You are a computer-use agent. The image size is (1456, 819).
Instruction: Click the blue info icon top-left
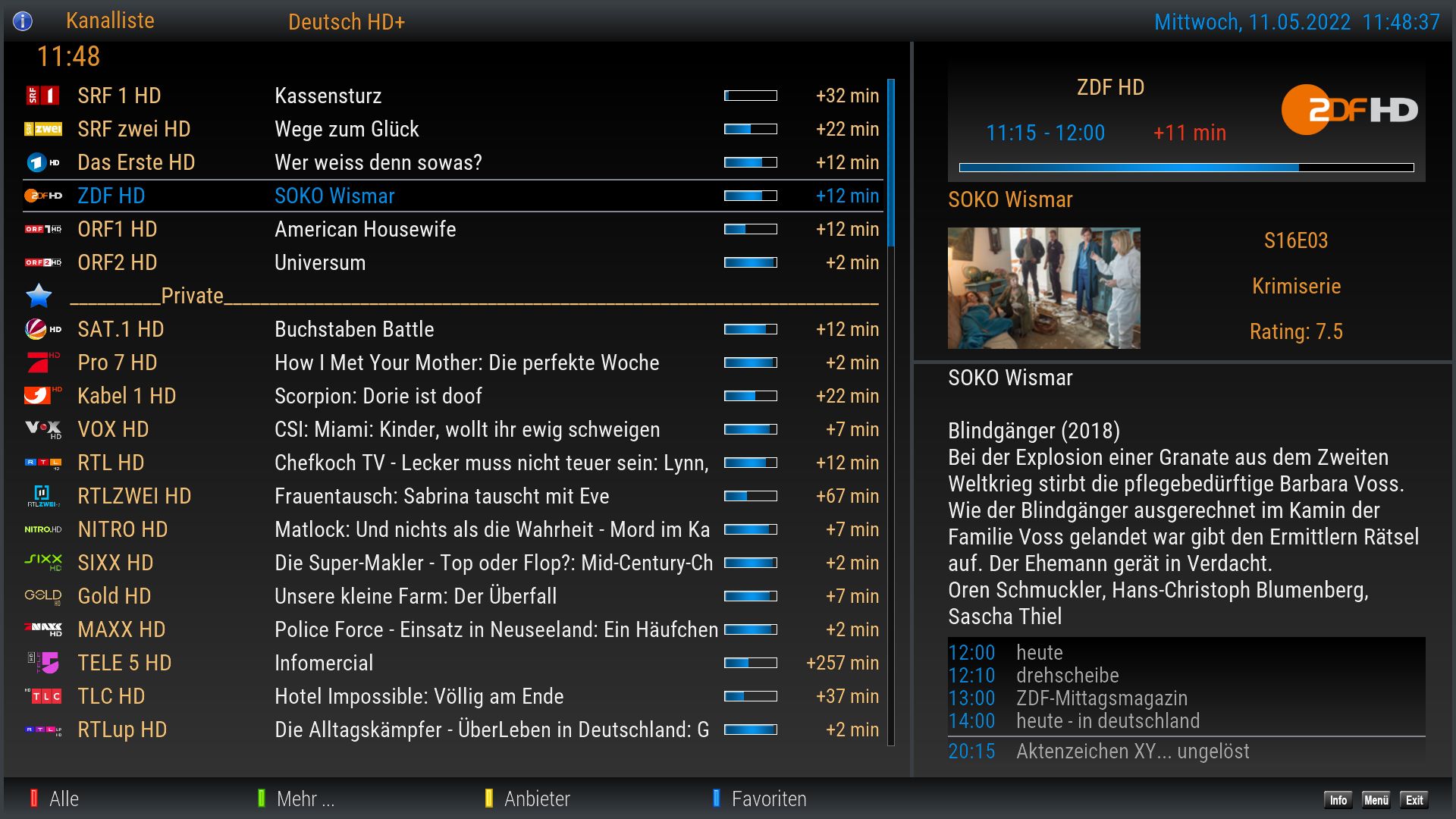[23, 21]
